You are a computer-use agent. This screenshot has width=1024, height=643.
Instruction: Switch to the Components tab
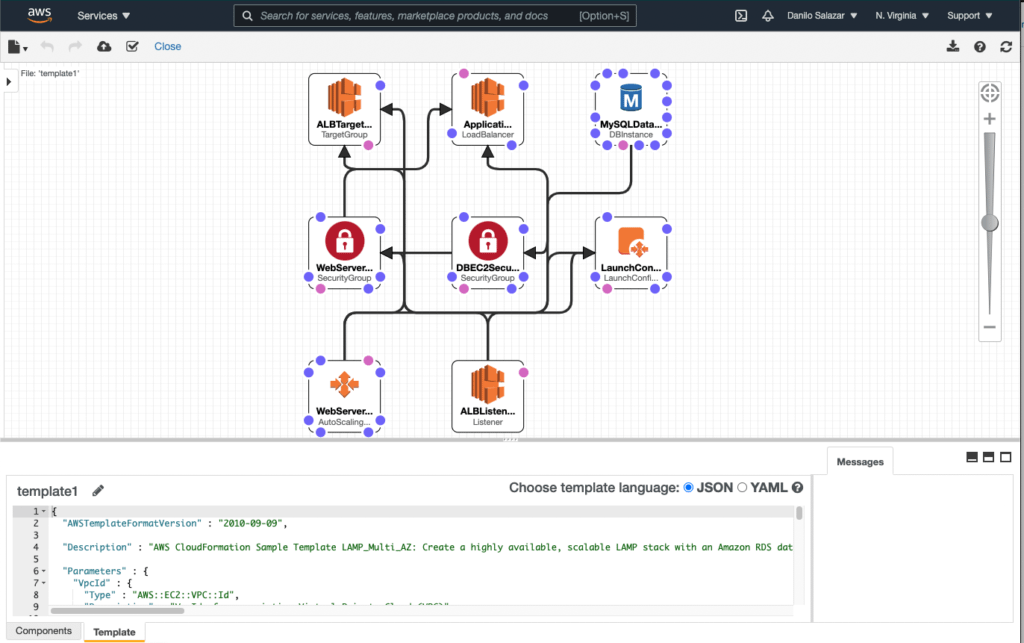coord(44,631)
